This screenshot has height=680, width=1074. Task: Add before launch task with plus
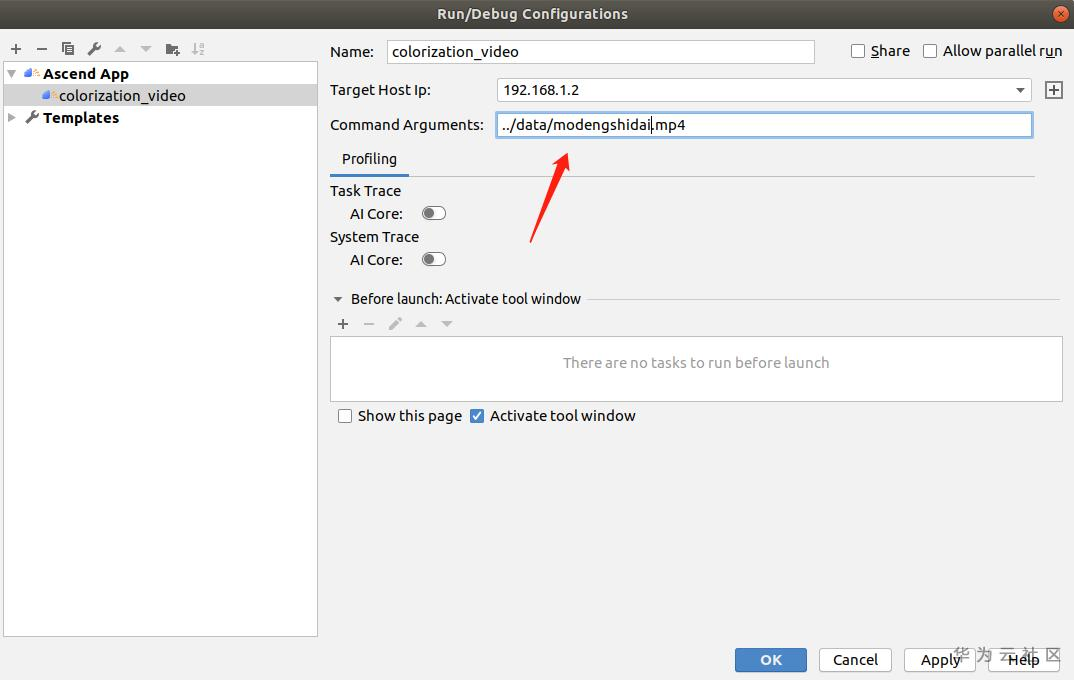pos(343,324)
